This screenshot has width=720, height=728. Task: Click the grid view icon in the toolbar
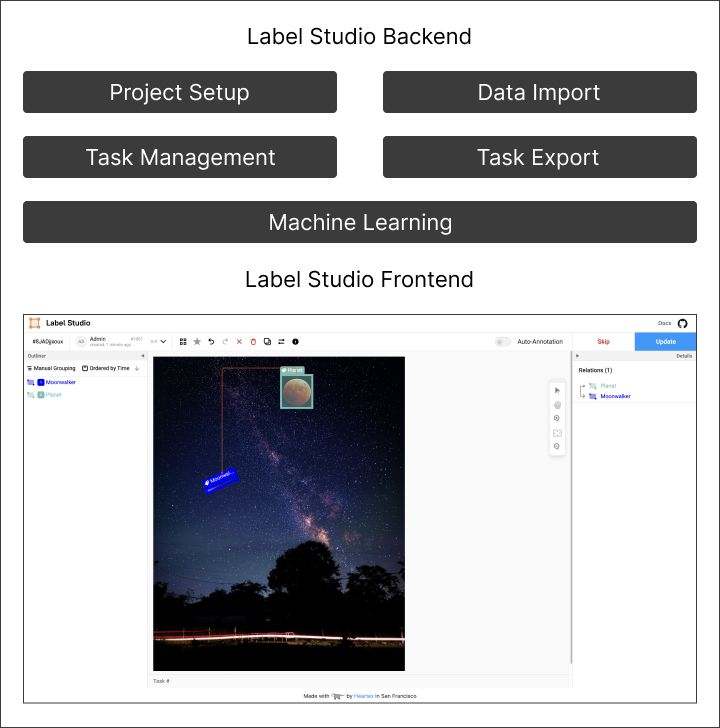[x=183, y=342]
